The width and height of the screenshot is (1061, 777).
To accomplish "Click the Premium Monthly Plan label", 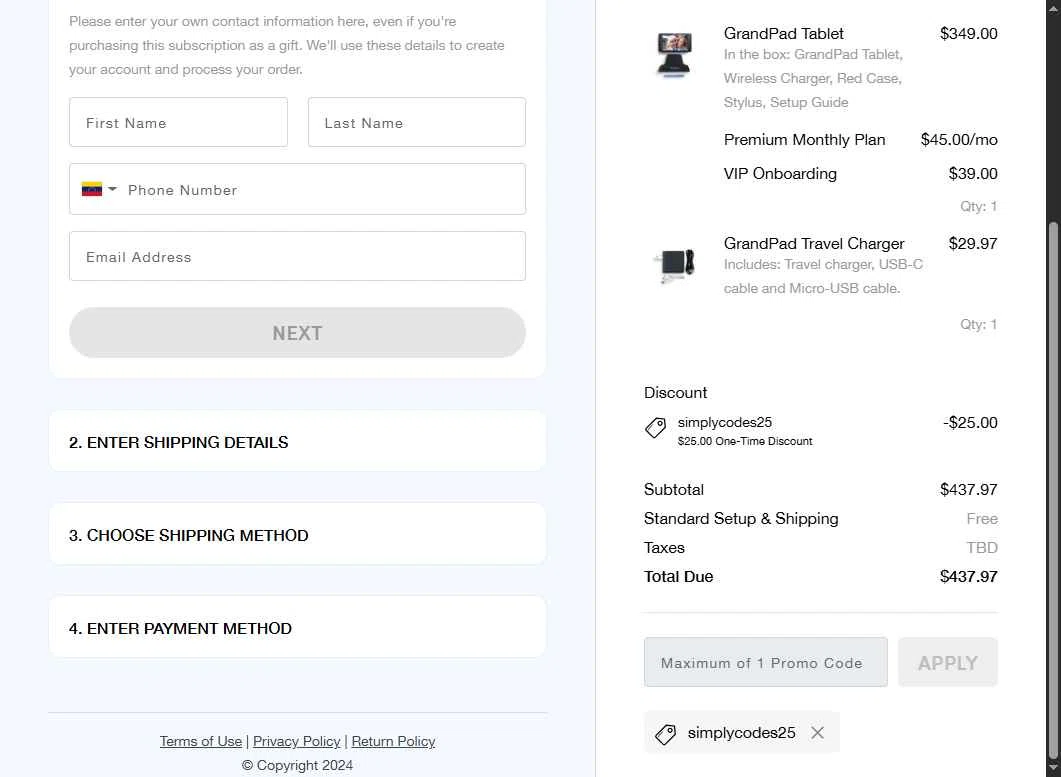I will 805,139.
